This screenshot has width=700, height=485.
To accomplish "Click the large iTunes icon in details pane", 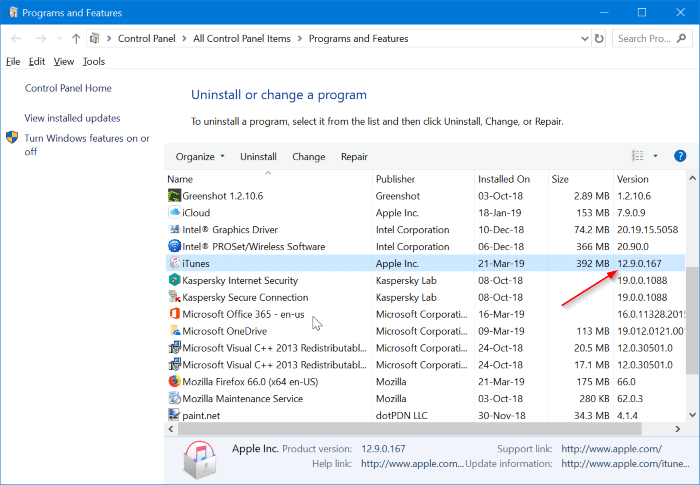I will click(200, 460).
